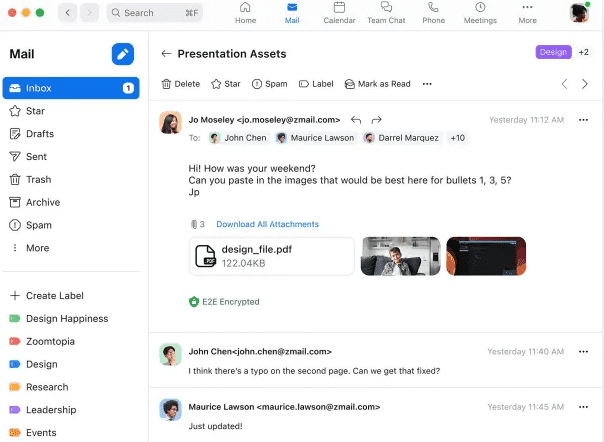This screenshot has height=442, width=604.
Task: Click Download All Attachments link
Action: (267, 224)
